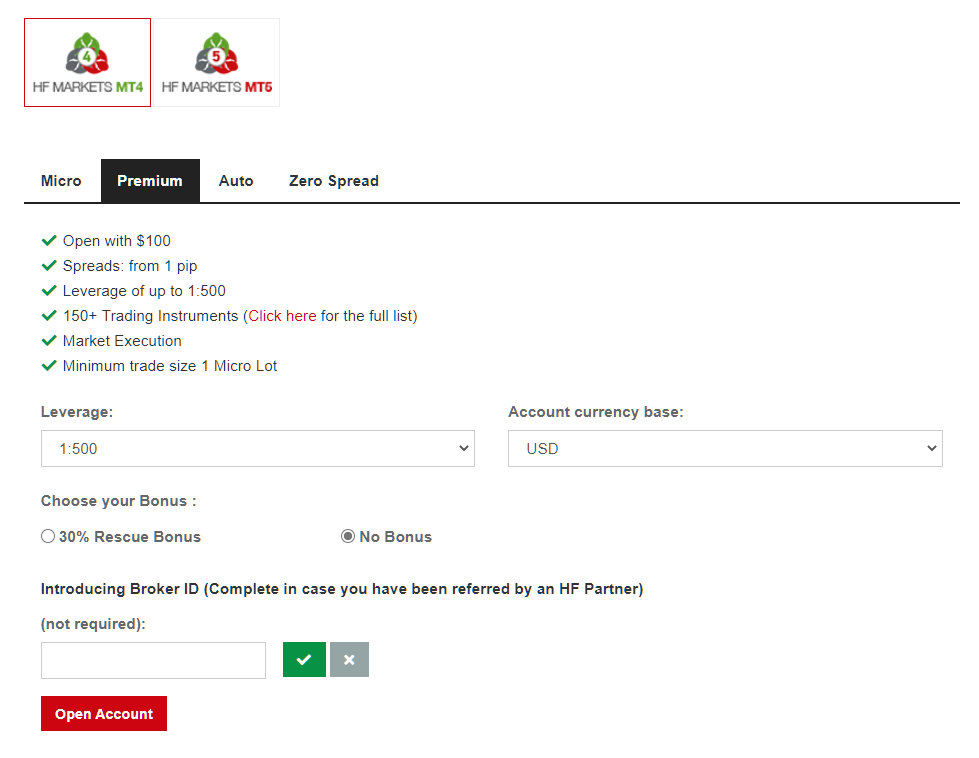Screen dimensions: 979x758
Task: Clear Broker ID with grey X button
Action: [349, 659]
